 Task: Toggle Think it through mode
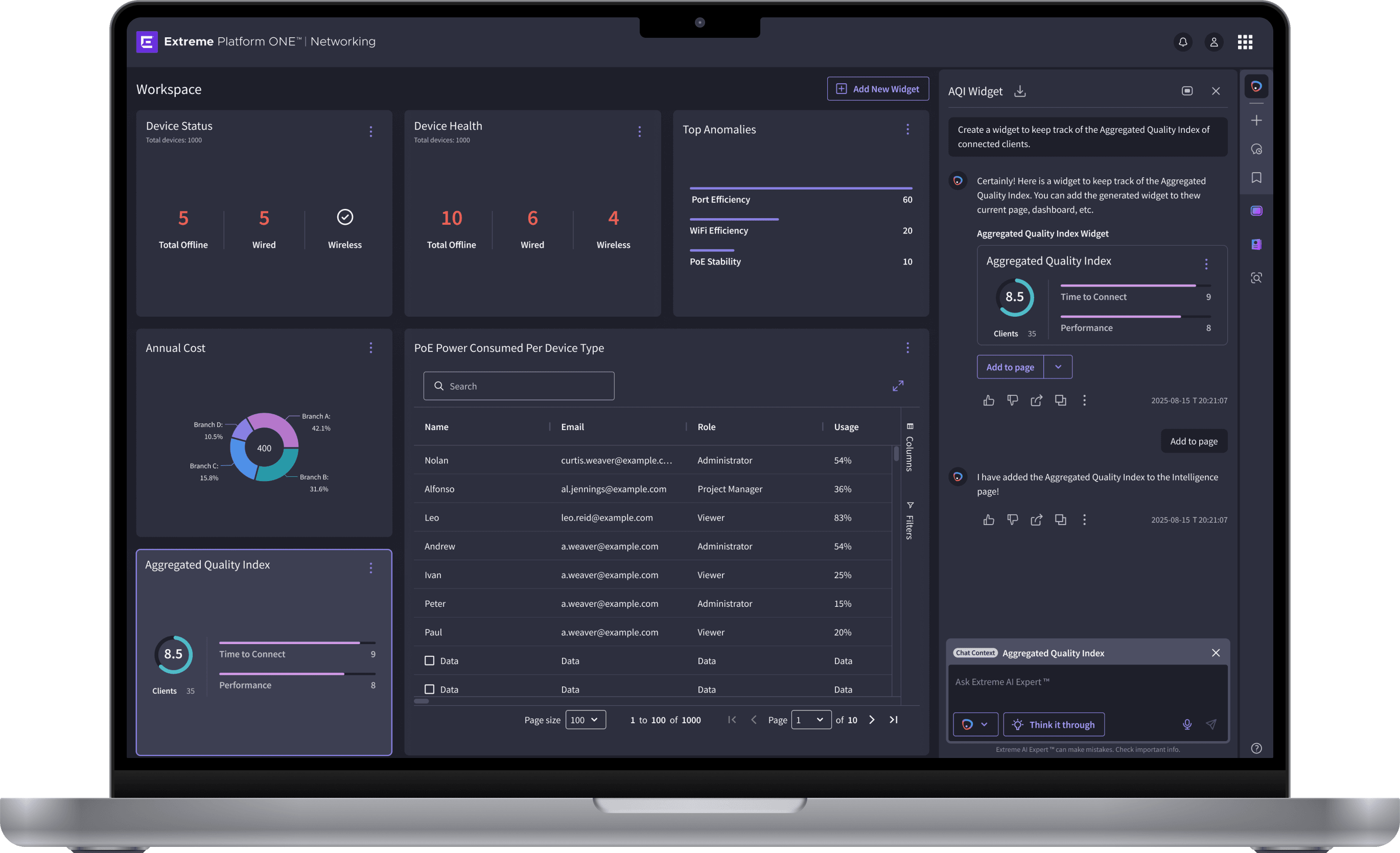coord(1054,724)
